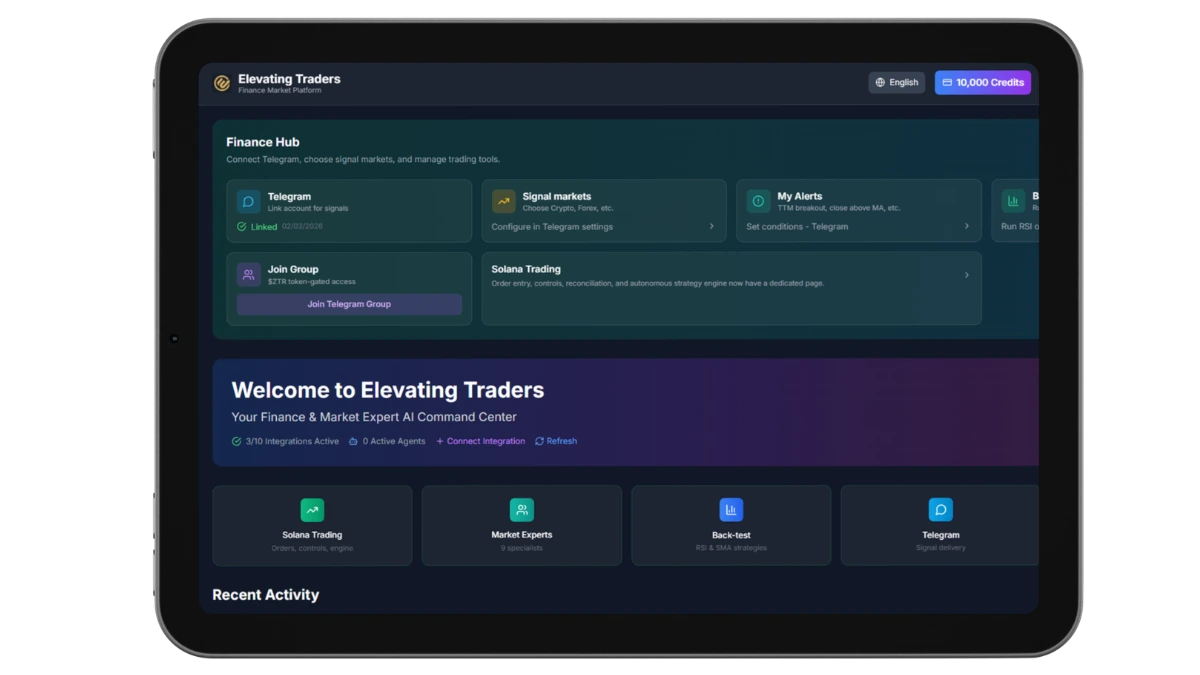Screen dimensions: 1200x675
Task: Click the Integrations Active check icon
Action: pos(237,441)
